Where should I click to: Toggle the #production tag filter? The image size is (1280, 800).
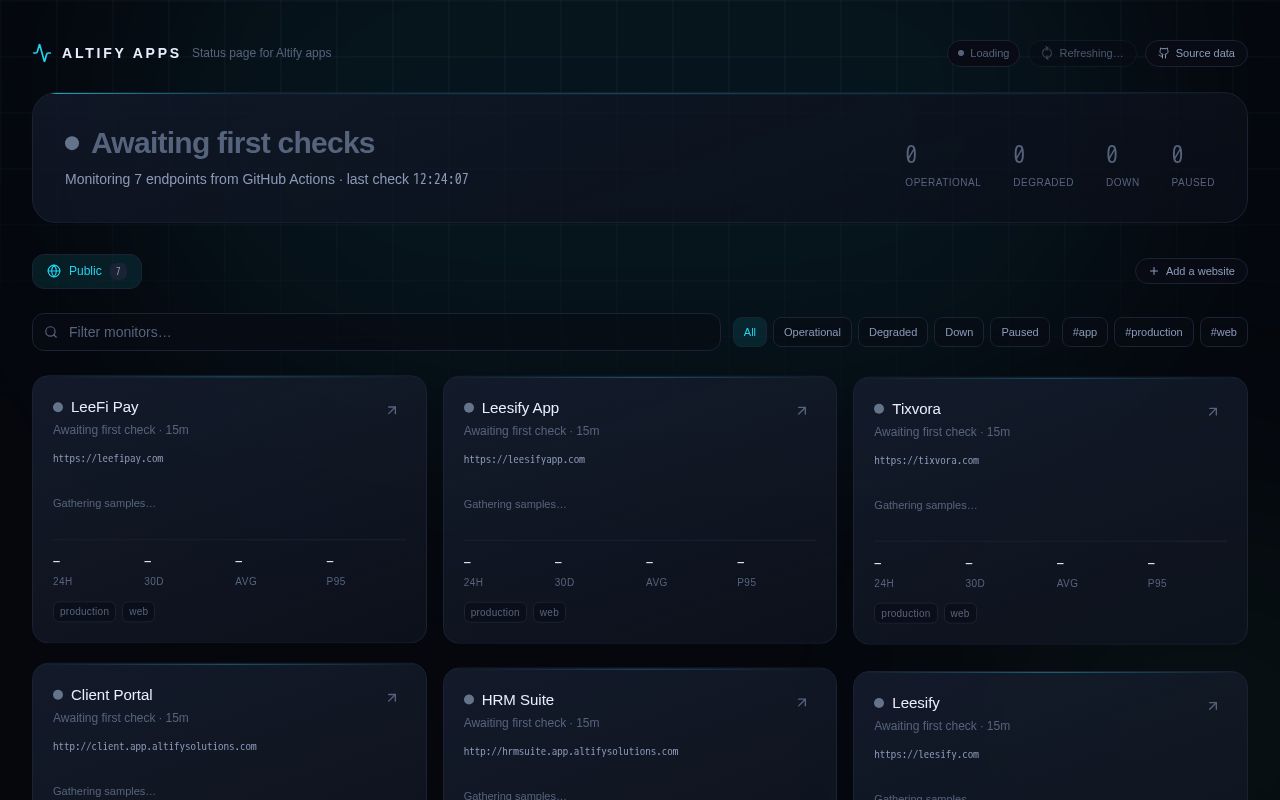tap(1154, 332)
